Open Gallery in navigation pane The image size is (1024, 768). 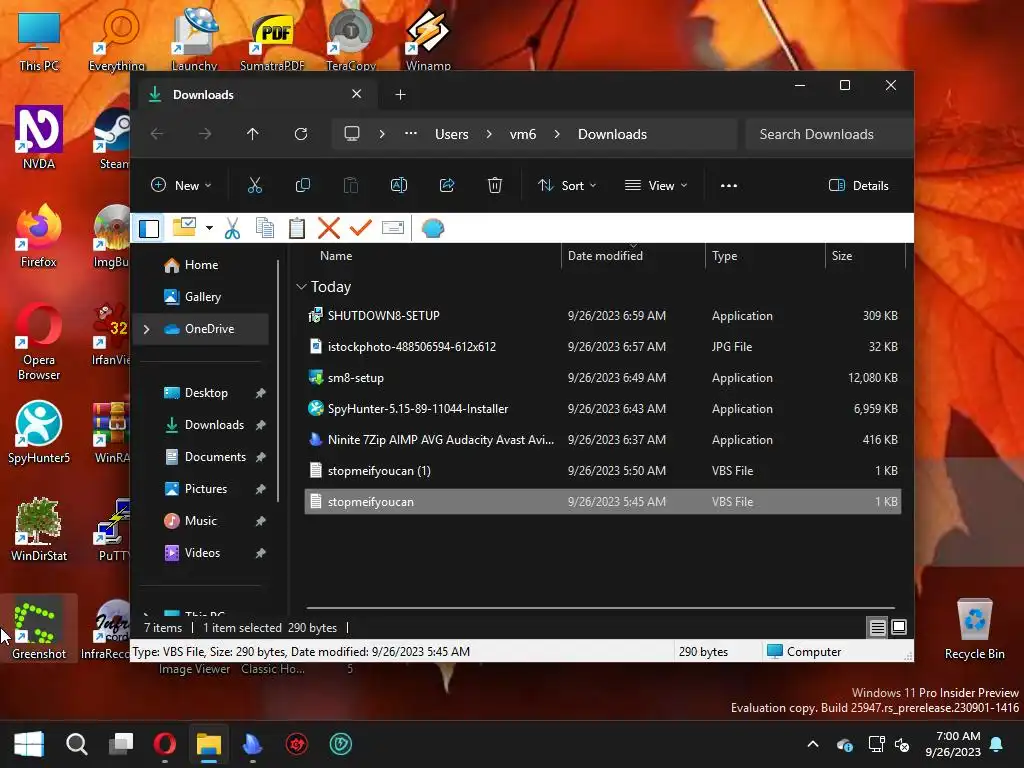(202, 296)
